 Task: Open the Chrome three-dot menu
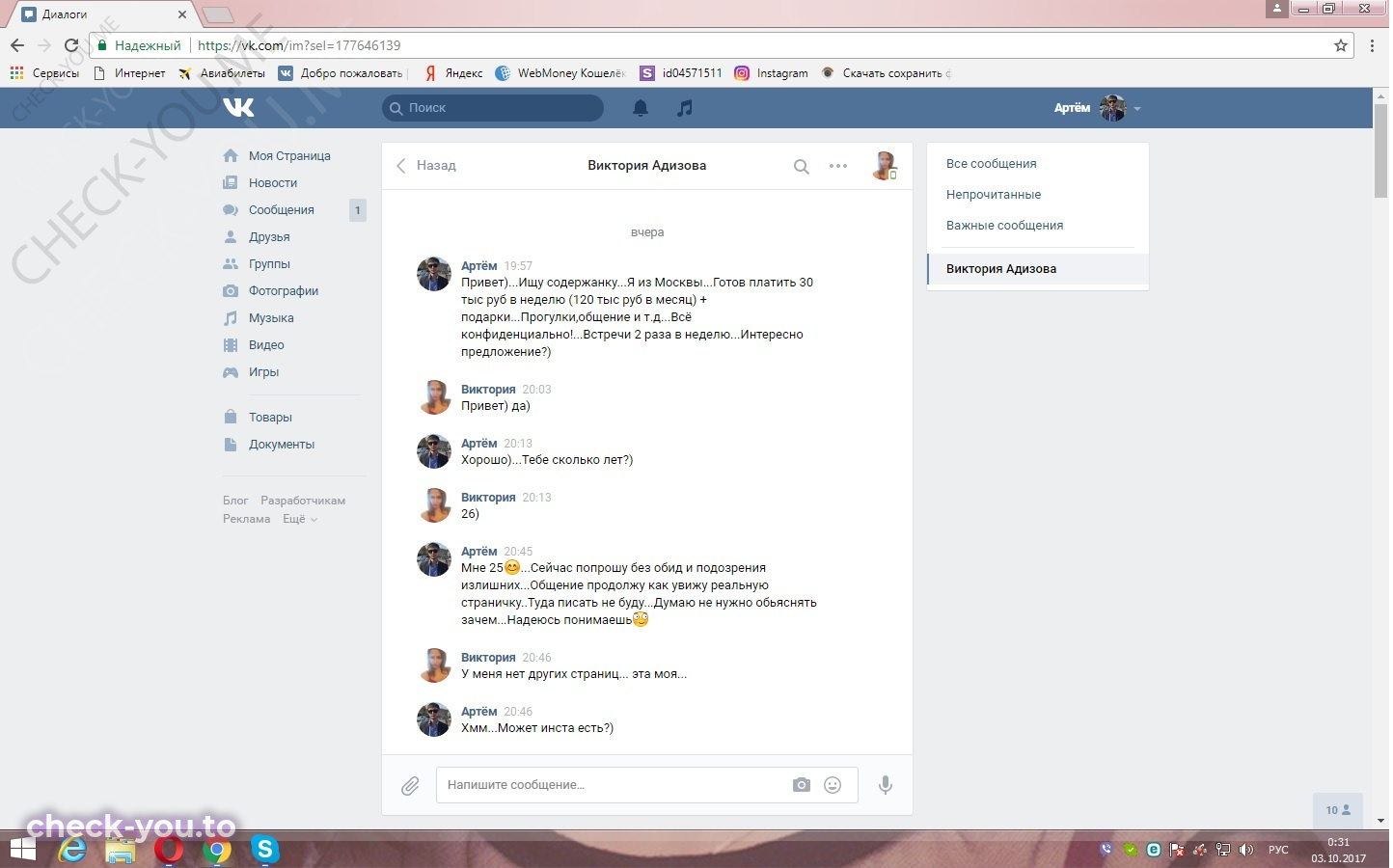[1373, 45]
